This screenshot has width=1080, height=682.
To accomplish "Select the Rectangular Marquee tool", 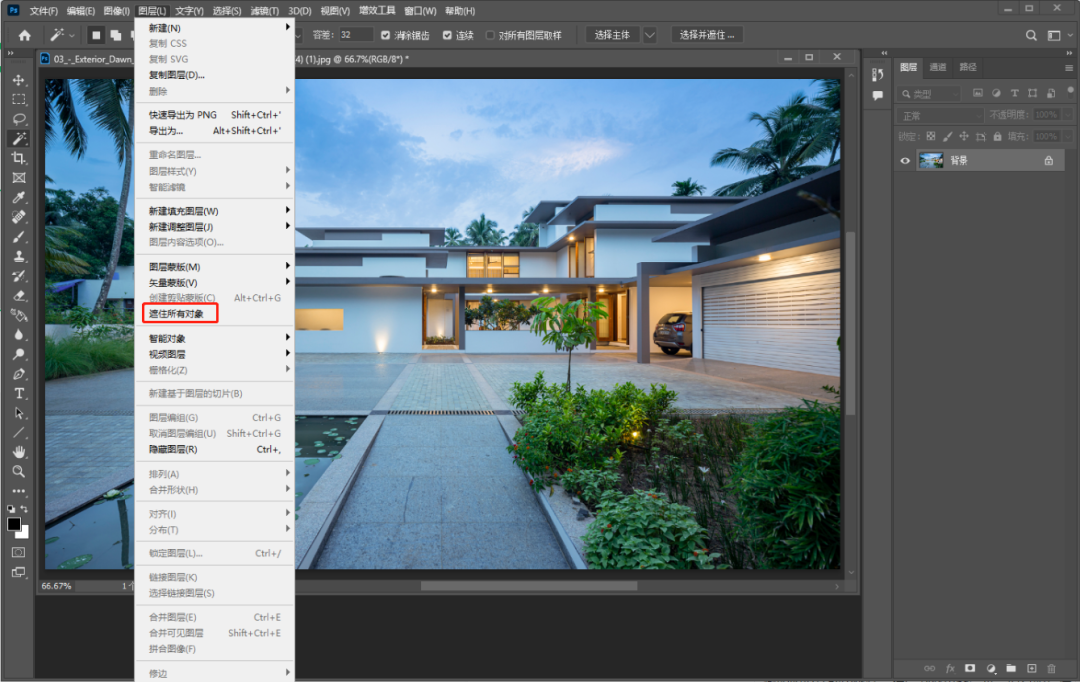I will (x=19, y=99).
